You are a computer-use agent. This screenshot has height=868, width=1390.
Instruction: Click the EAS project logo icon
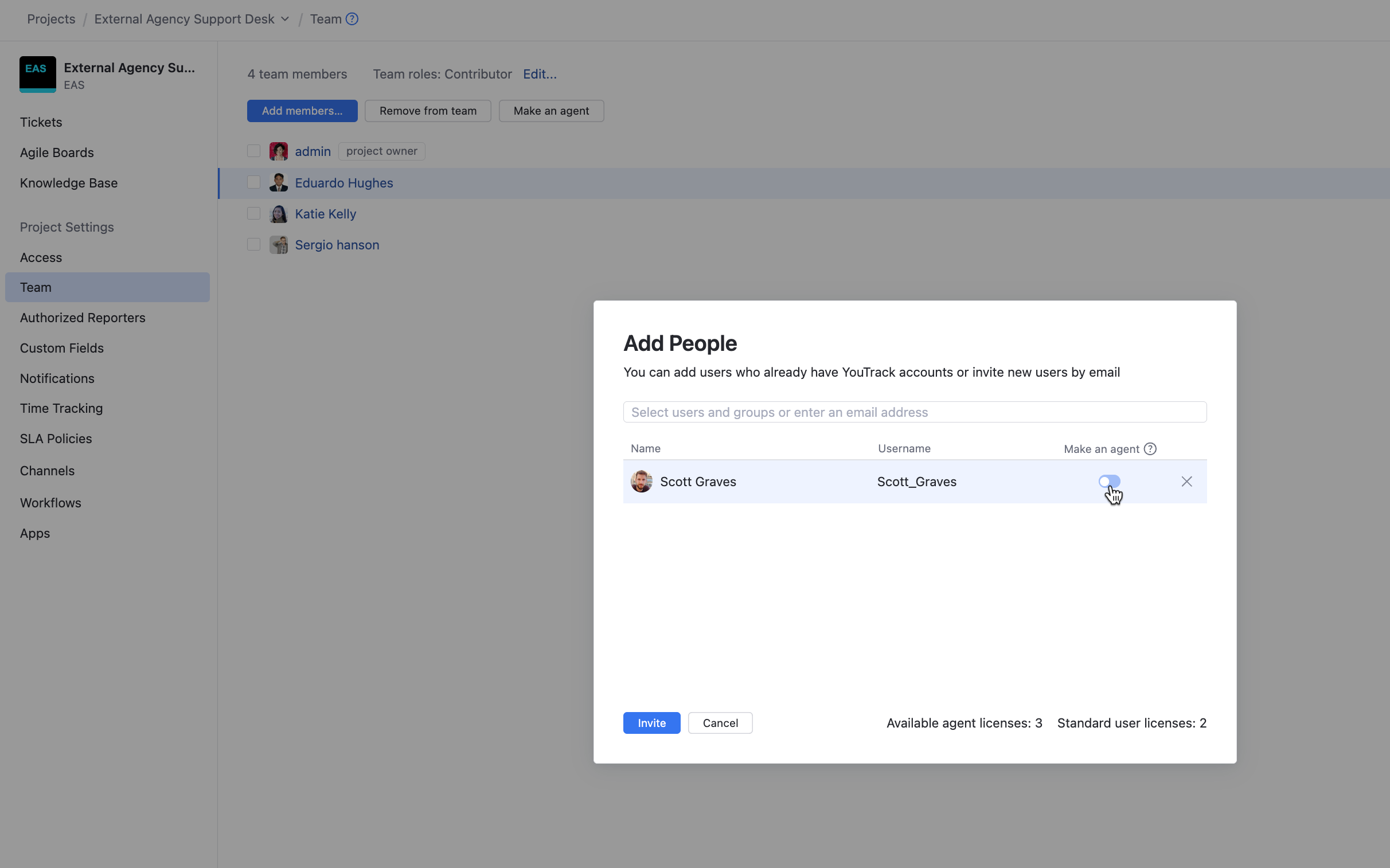point(37,74)
